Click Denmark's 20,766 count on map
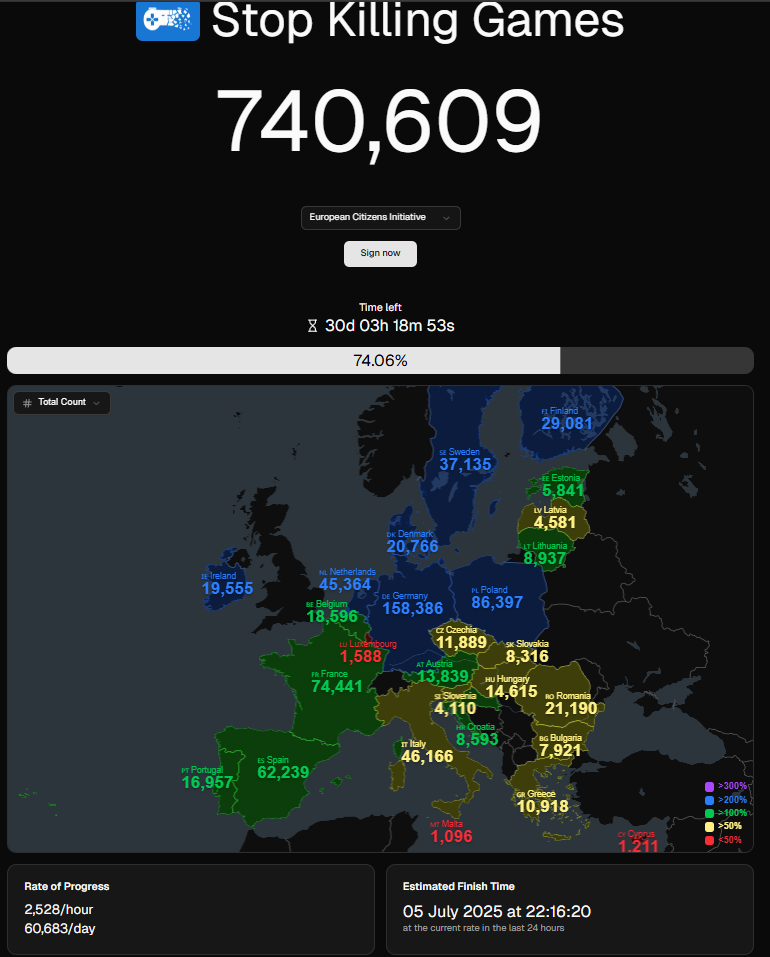 412,547
